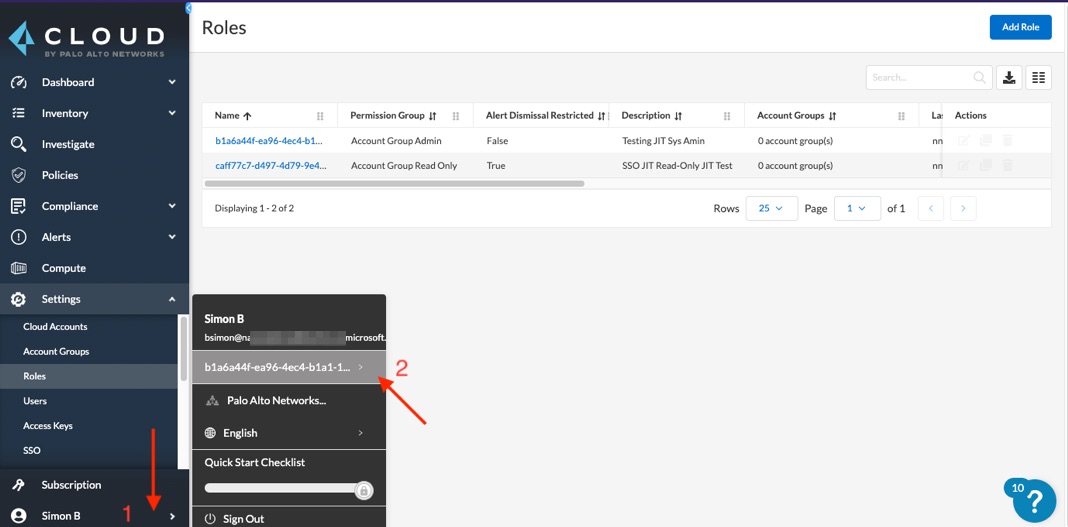
Task: Click the download table data icon
Action: tap(1009, 77)
